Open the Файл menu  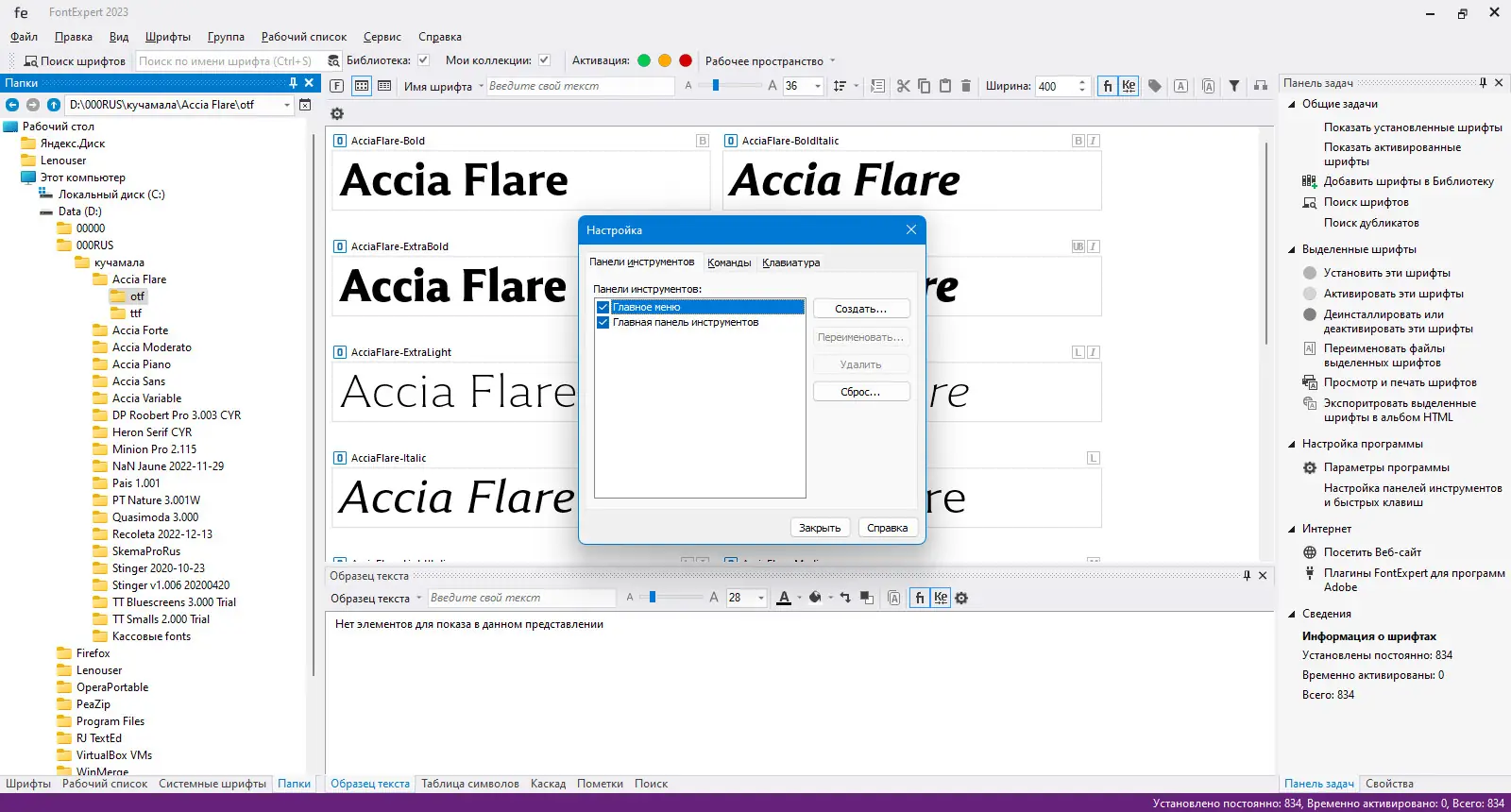(24, 37)
